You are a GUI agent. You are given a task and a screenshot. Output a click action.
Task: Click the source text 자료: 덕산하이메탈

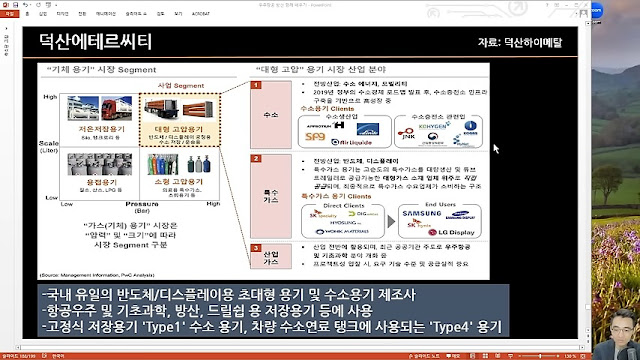click(520, 42)
